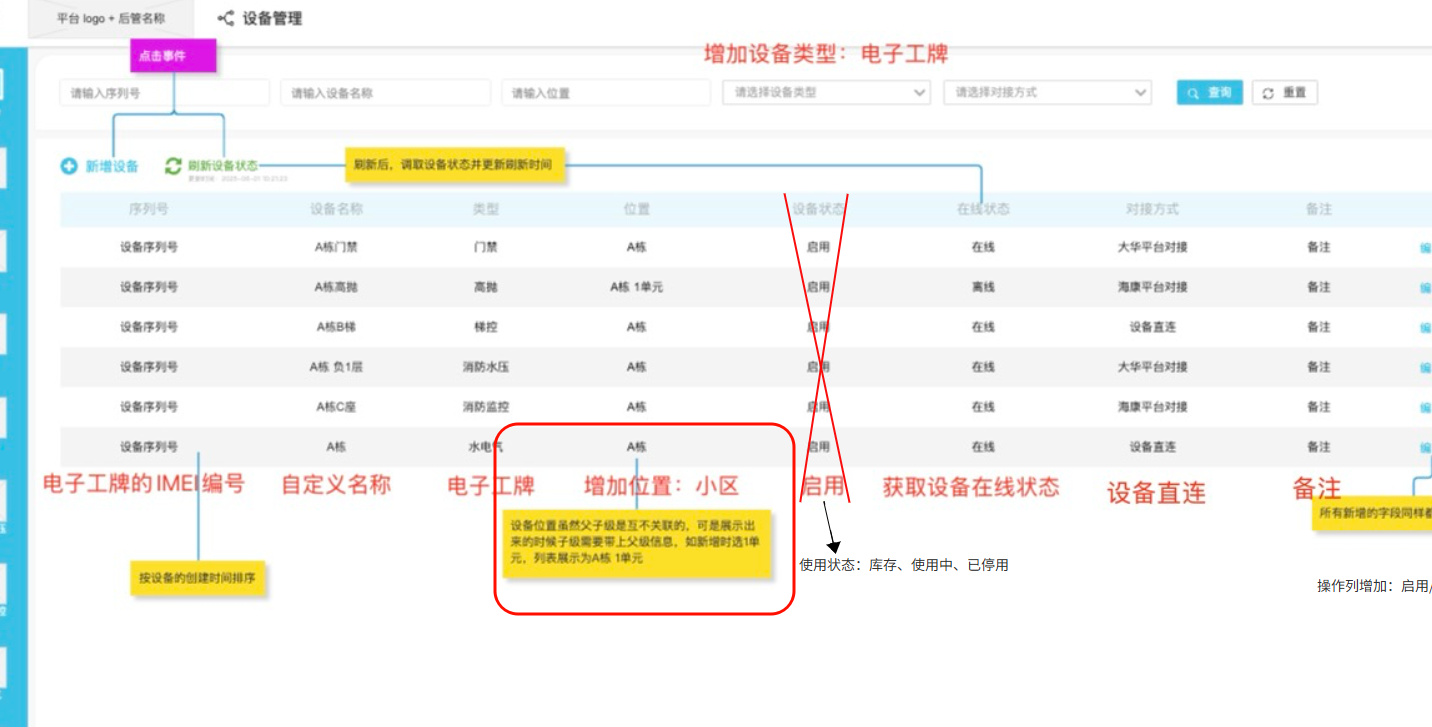This screenshot has height=727, width=1432.
Task: Select 平台 logo + 后管名称 menu item
Action: pos(110,17)
